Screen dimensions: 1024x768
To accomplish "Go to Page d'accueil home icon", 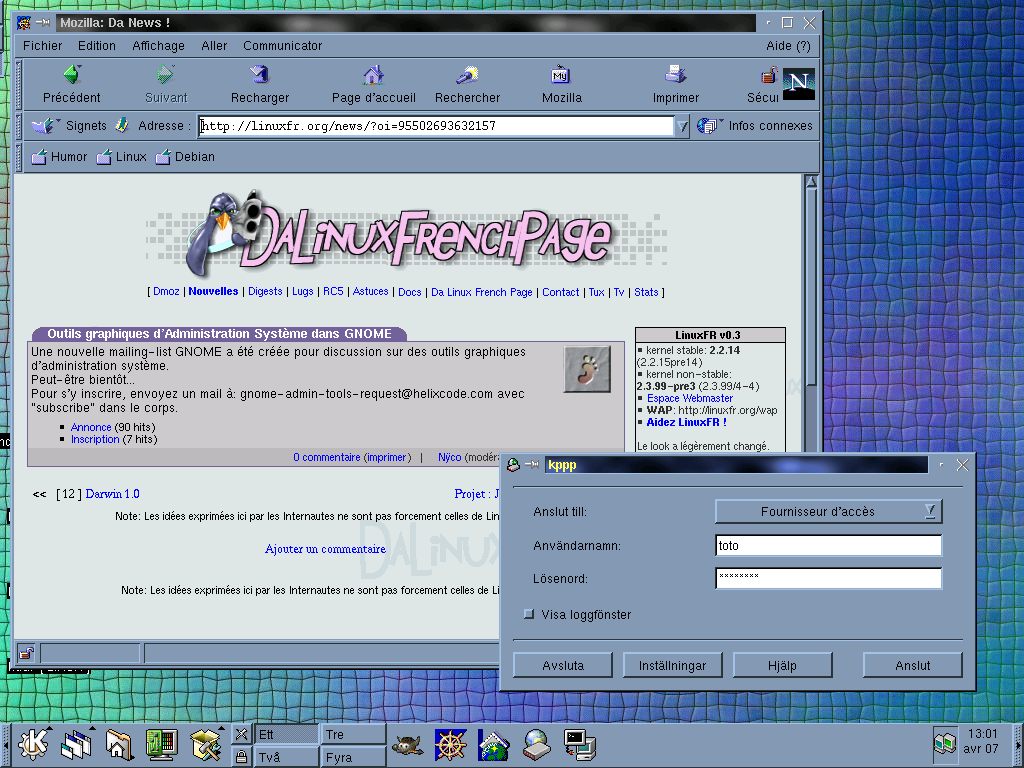I will (374, 74).
